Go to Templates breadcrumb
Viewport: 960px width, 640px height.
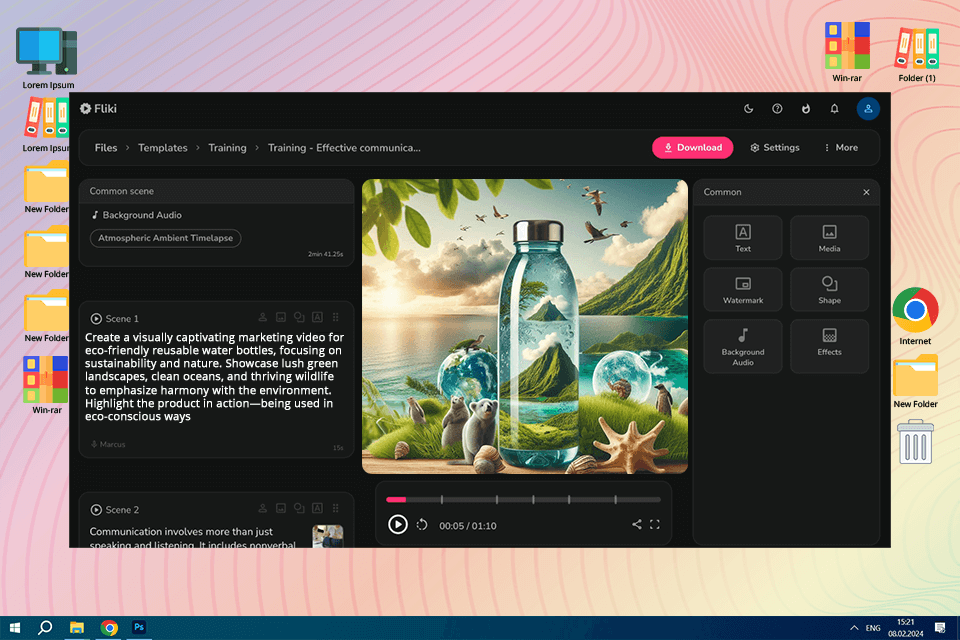tap(162, 148)
